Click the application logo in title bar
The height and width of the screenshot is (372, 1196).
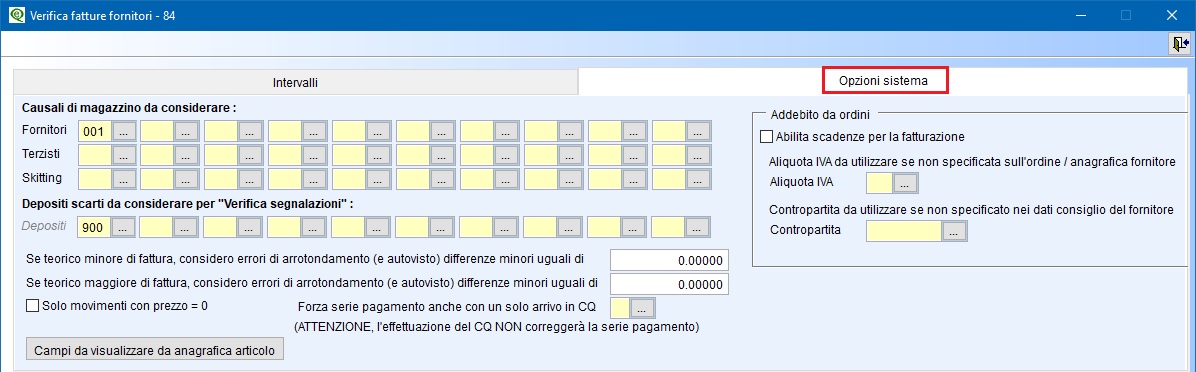(x=15, y=15)
